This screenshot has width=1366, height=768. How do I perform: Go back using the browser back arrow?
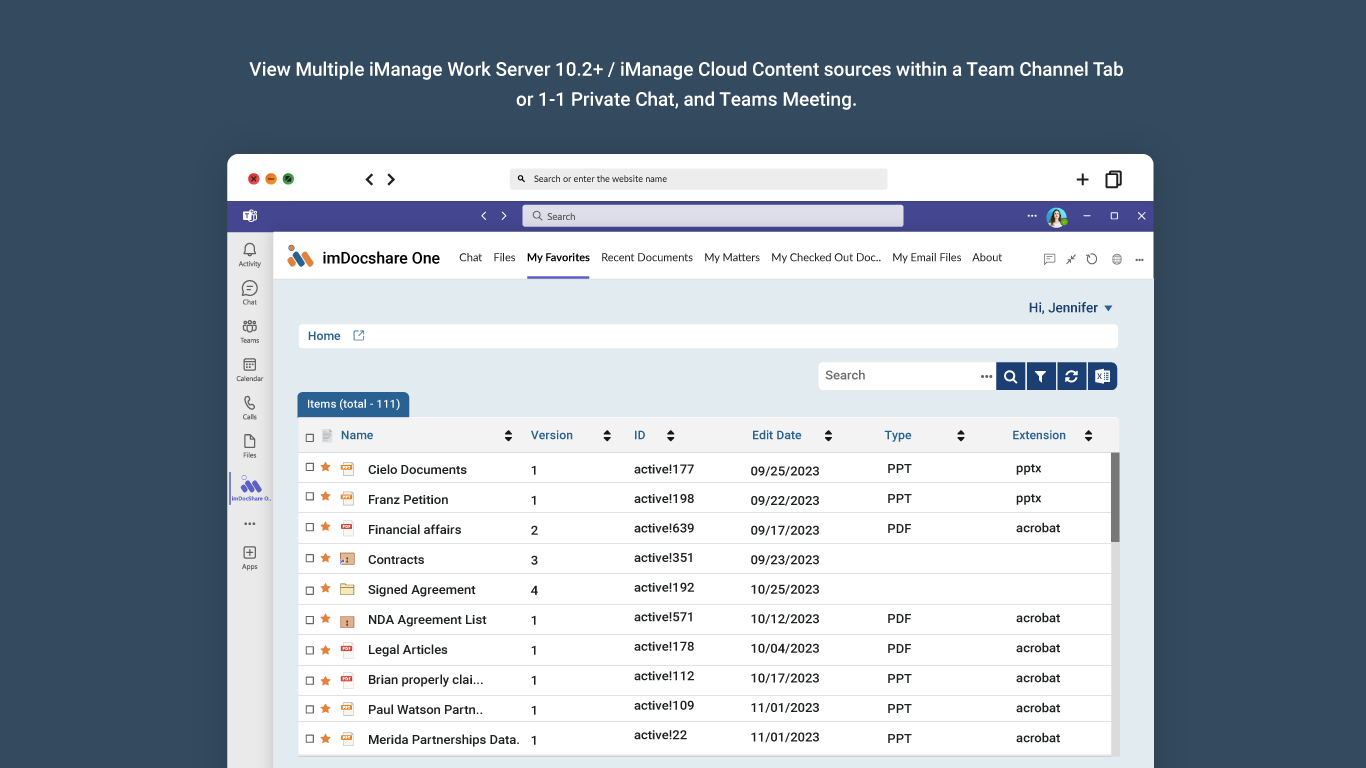pyautogui.click(x=369, y=179)
